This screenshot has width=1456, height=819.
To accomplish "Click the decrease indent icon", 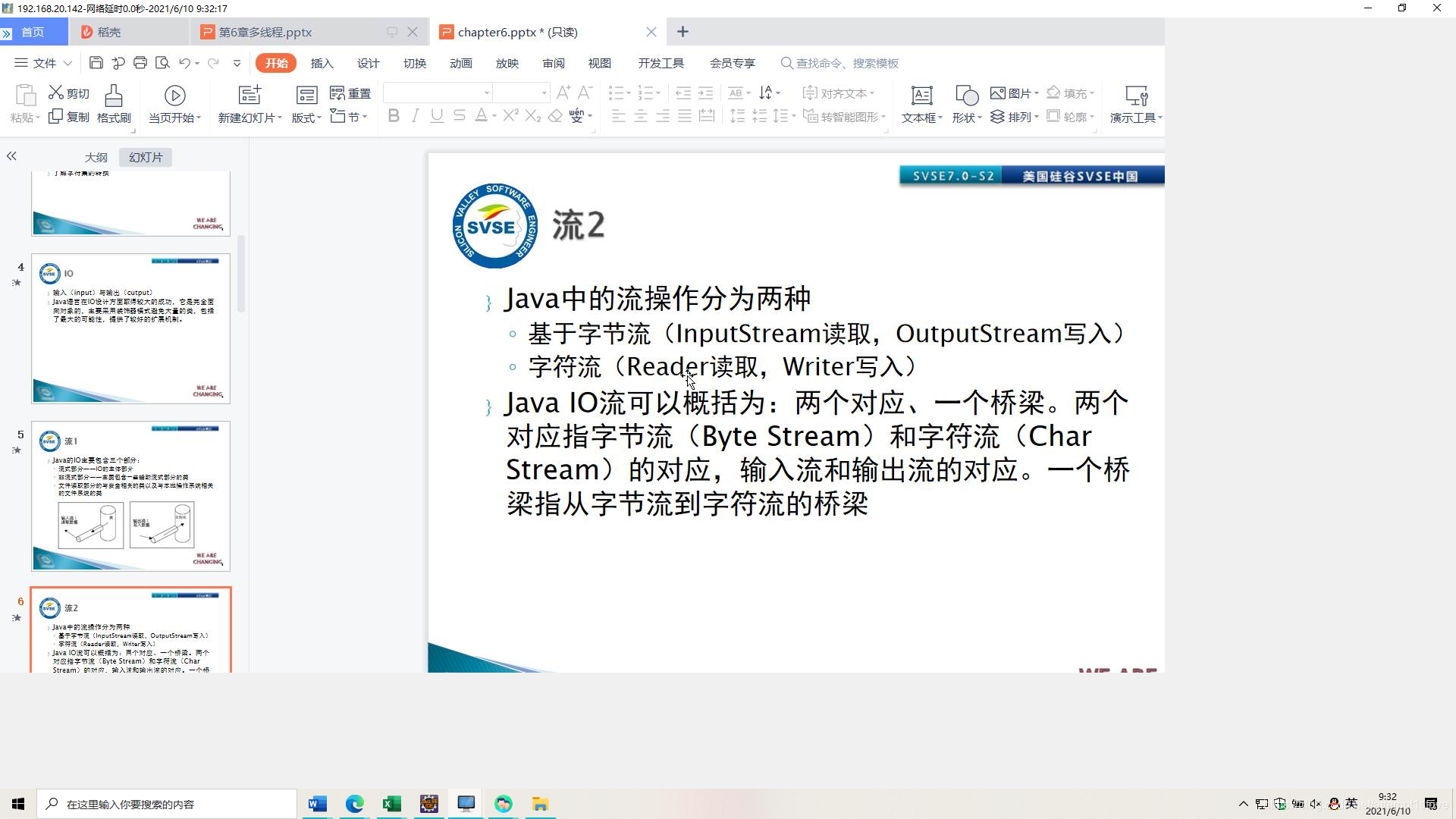I will (x=683, y=93).
